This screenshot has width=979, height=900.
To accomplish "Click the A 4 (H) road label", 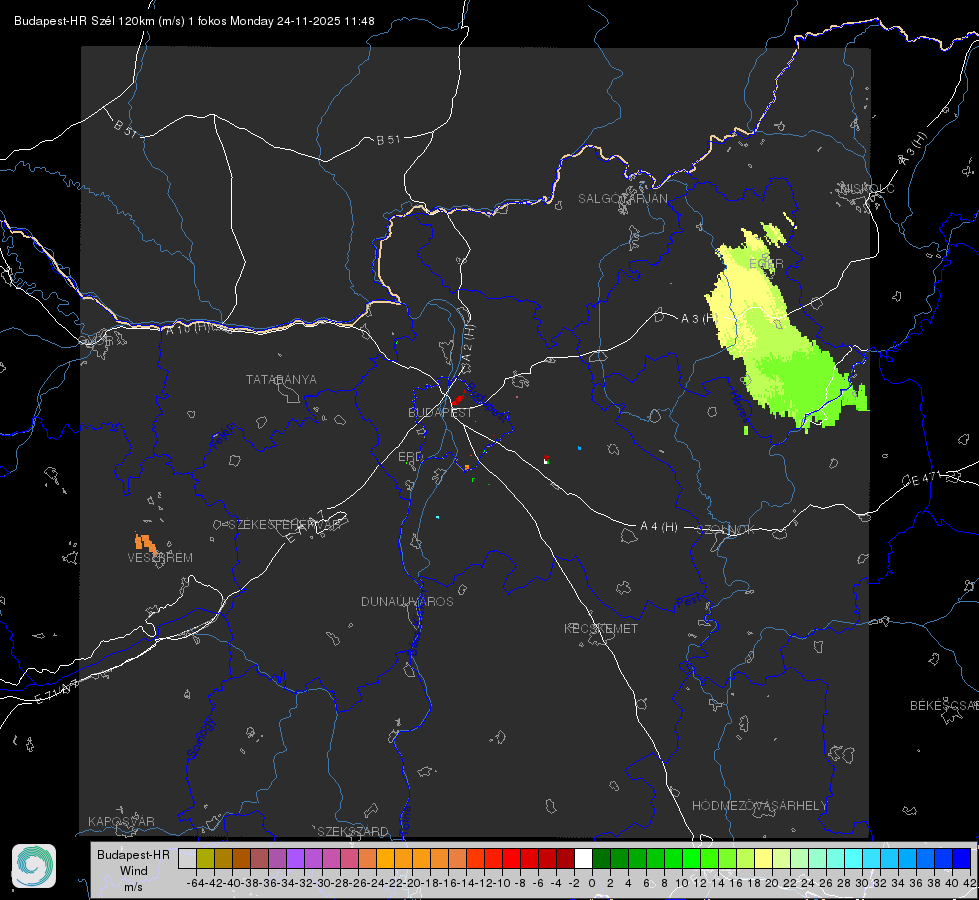I will [659, 527].
